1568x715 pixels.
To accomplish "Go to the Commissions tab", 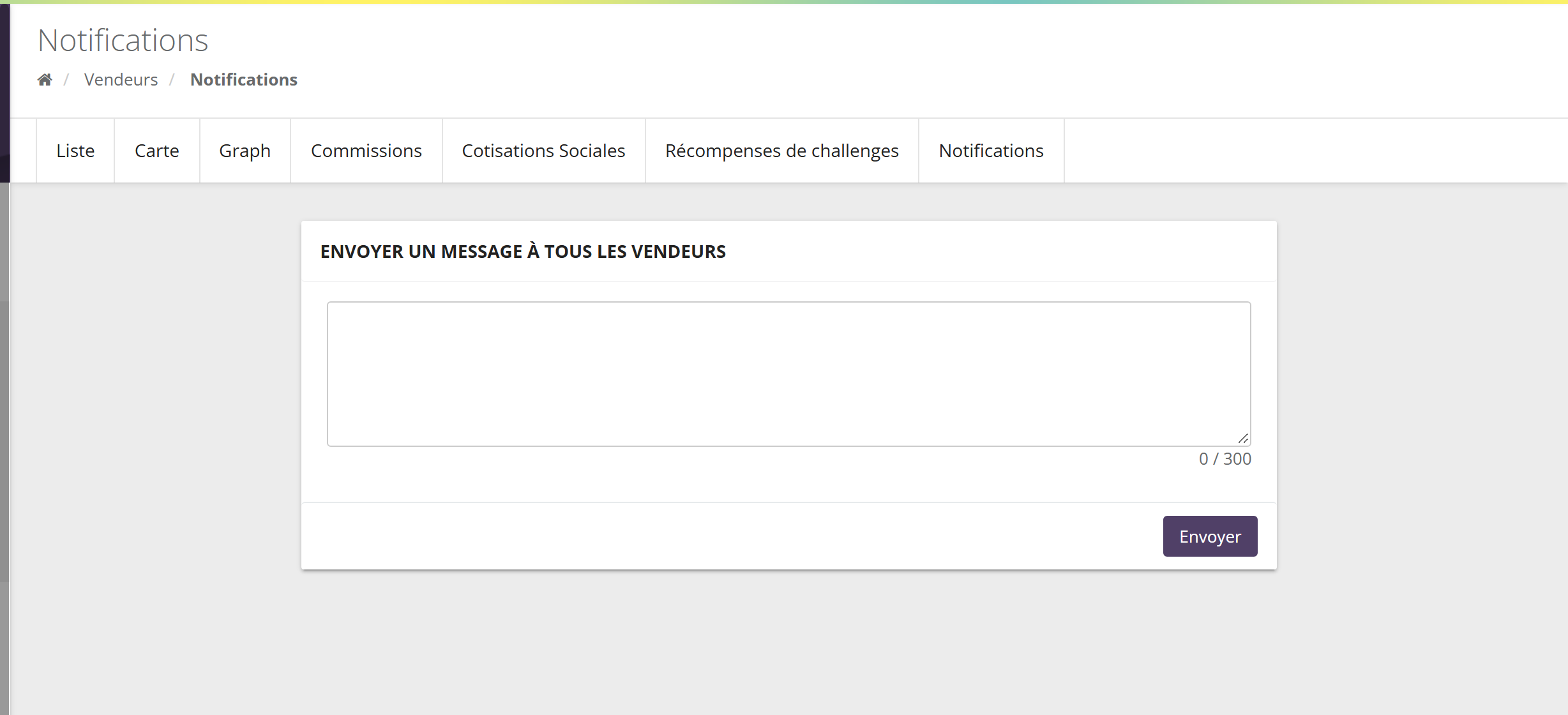I will pos(366,151).
